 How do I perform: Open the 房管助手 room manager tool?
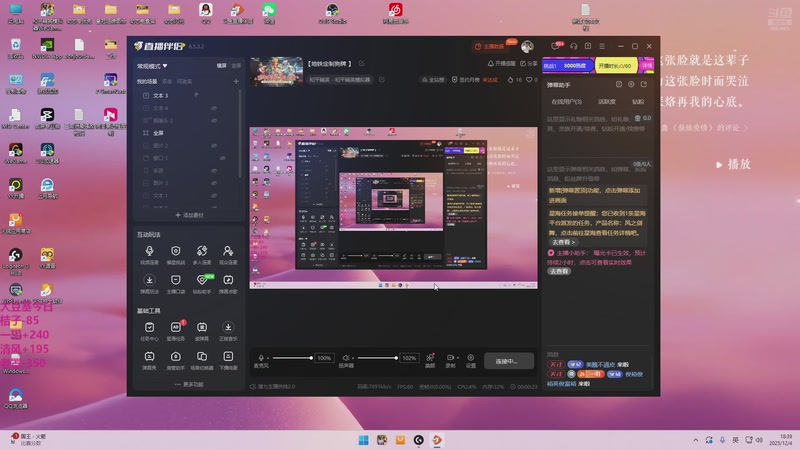point(176,360)
